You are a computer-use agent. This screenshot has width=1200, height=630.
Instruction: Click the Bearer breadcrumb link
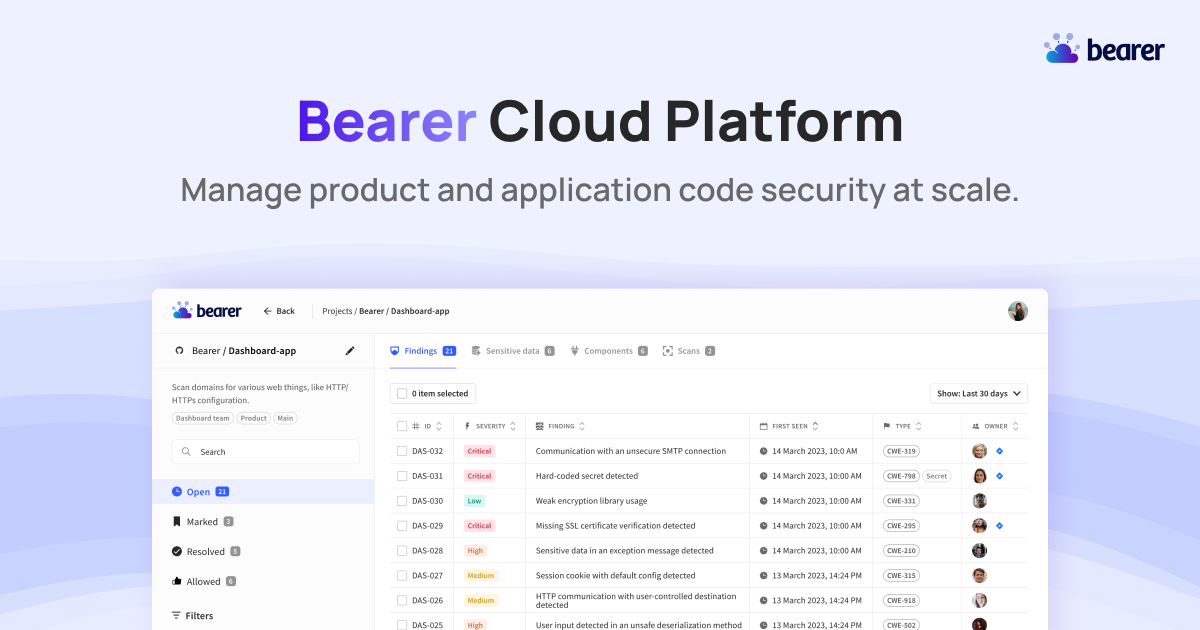point(371,311)
